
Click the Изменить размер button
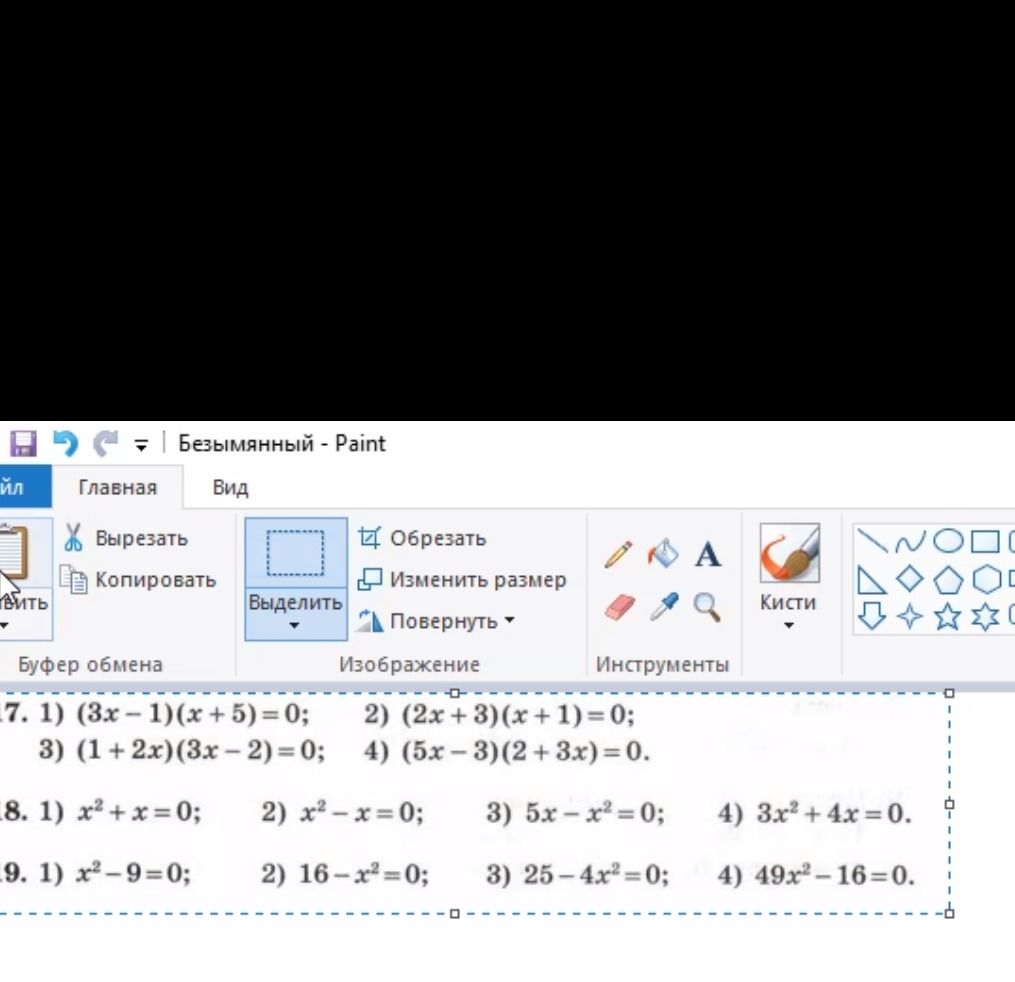pyautogui.click(x=462, y=579)
